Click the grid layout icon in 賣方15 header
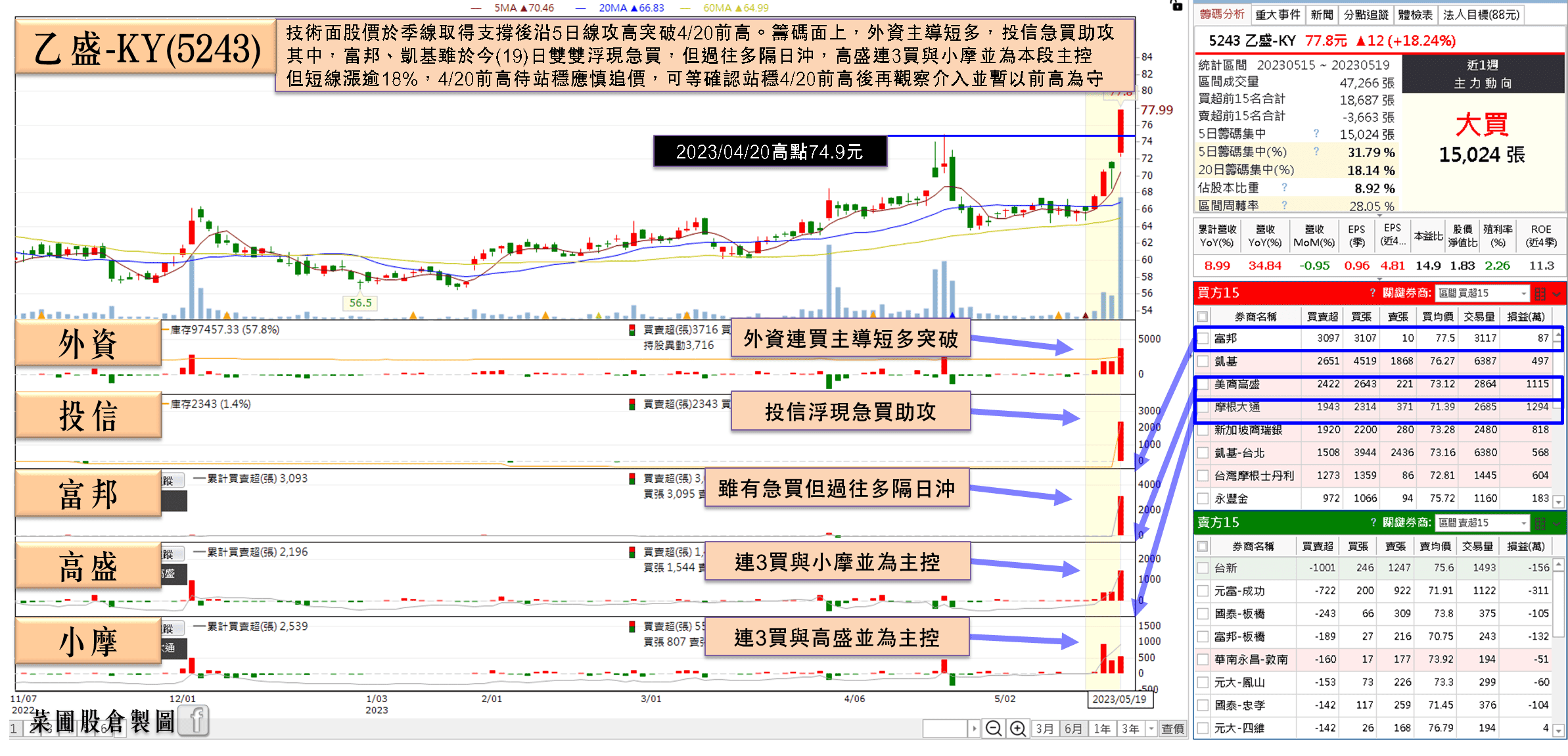 [1540, 523]
